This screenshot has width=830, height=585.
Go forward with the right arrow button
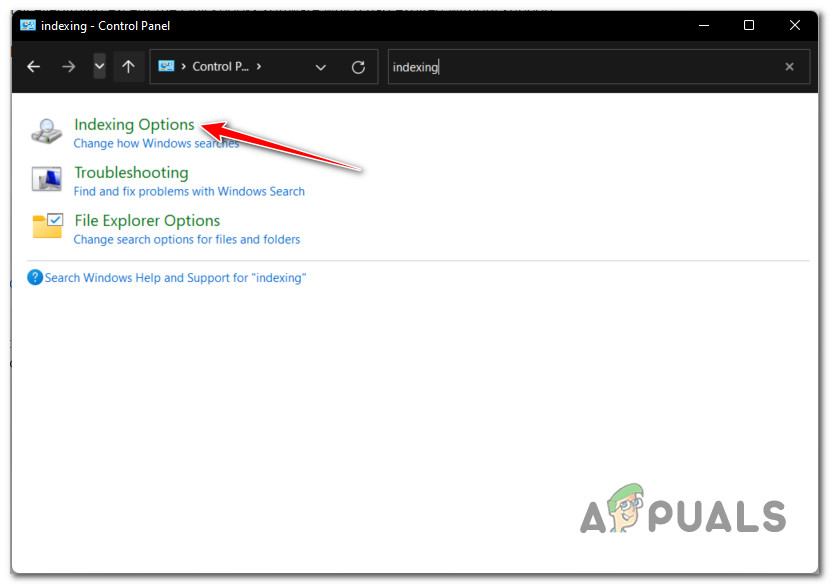tap(68, 67)
